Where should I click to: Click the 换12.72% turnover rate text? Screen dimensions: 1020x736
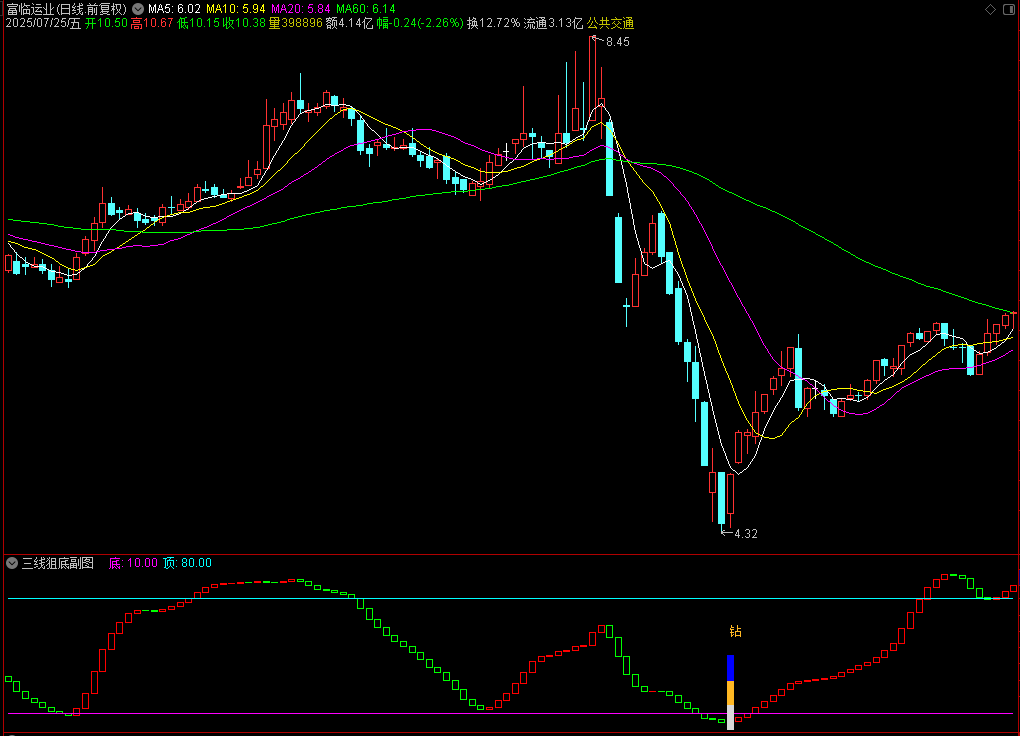pos(494,23)
